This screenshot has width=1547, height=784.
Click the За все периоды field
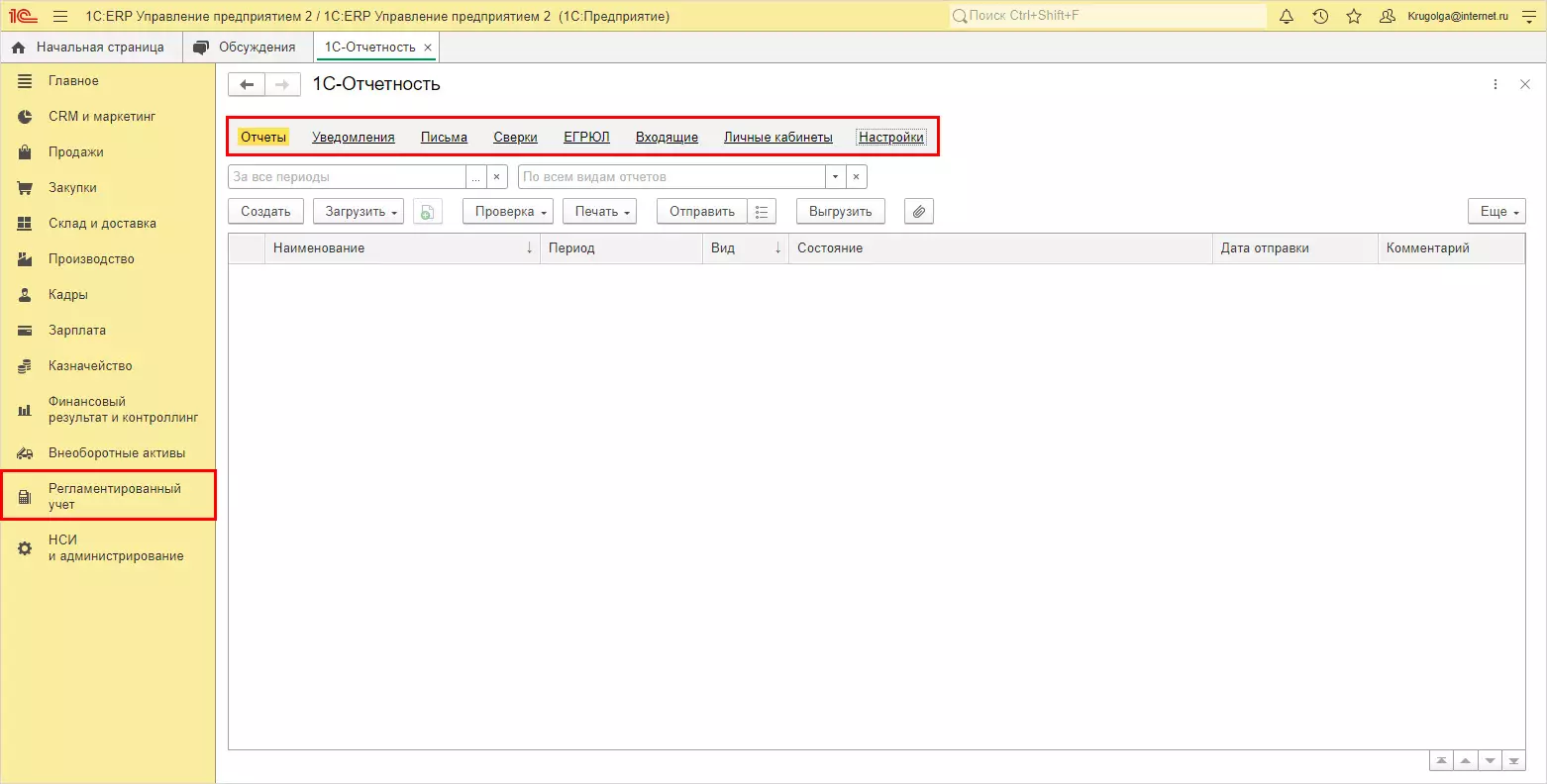(x=347, y=177)
